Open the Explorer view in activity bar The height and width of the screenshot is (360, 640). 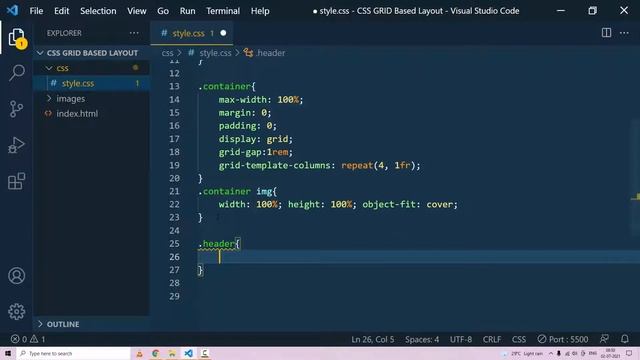click(x=17, y=38)
